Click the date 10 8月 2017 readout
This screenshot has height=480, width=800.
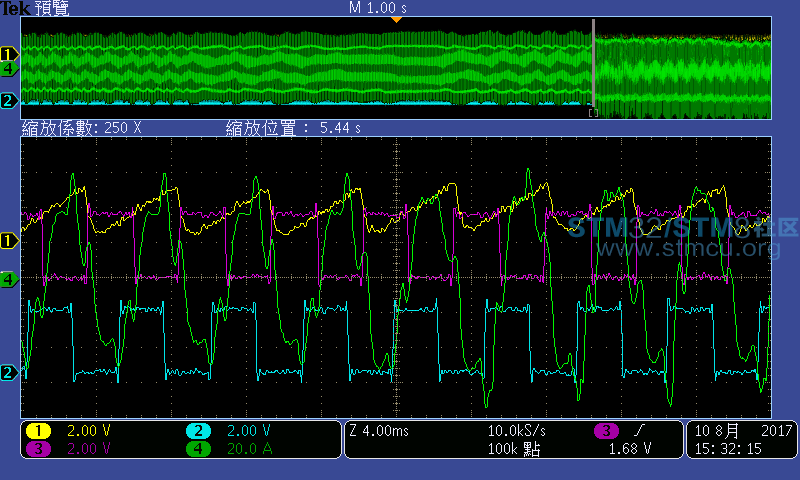(743, 431)
